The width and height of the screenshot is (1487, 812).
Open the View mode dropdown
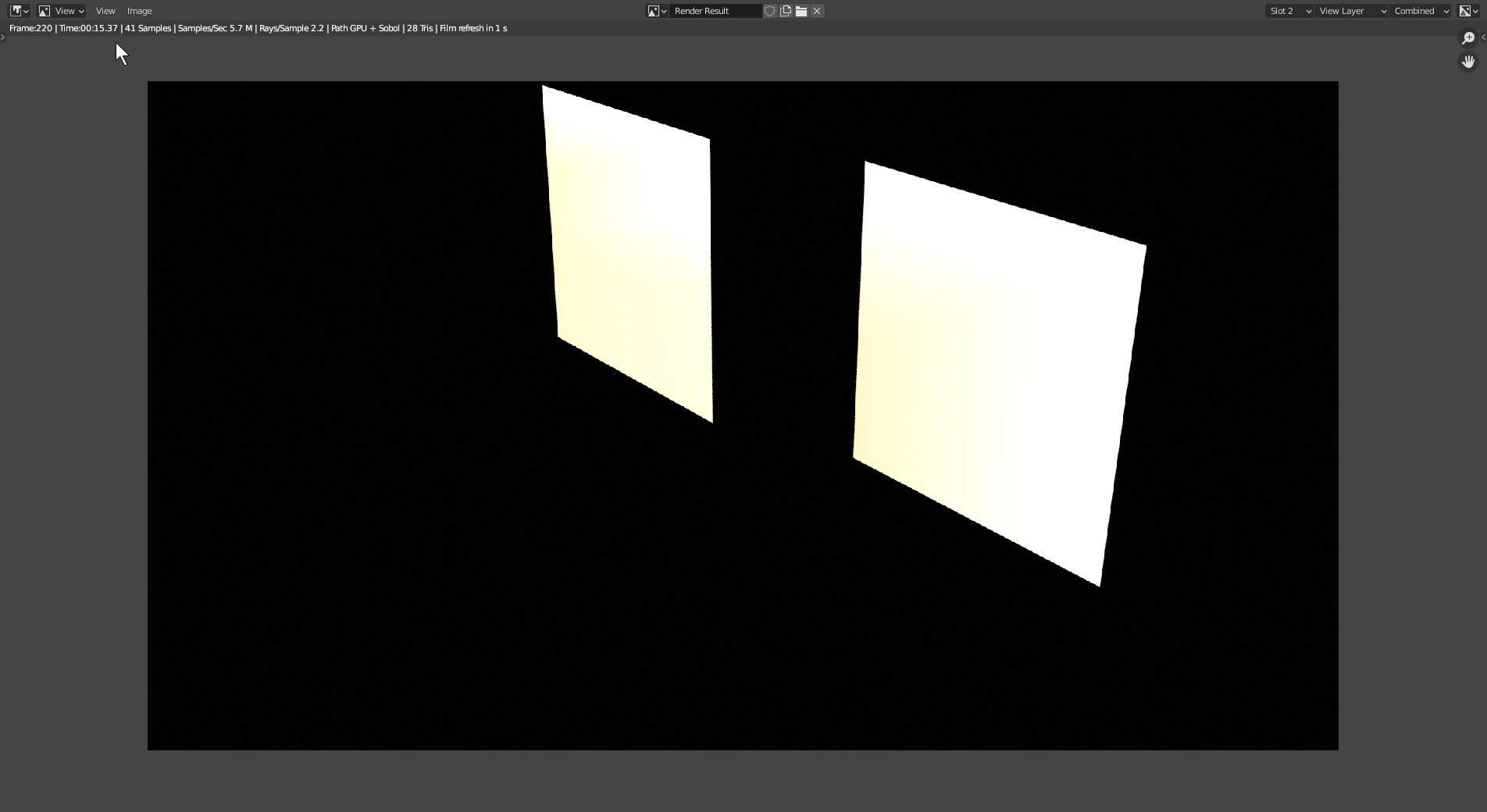[61, 11]
